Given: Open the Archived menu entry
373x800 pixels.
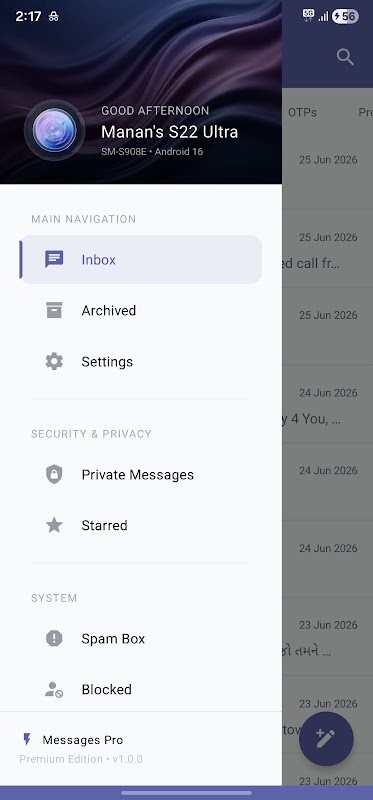Looking at the screenshot, I should [x=141, y=310].
